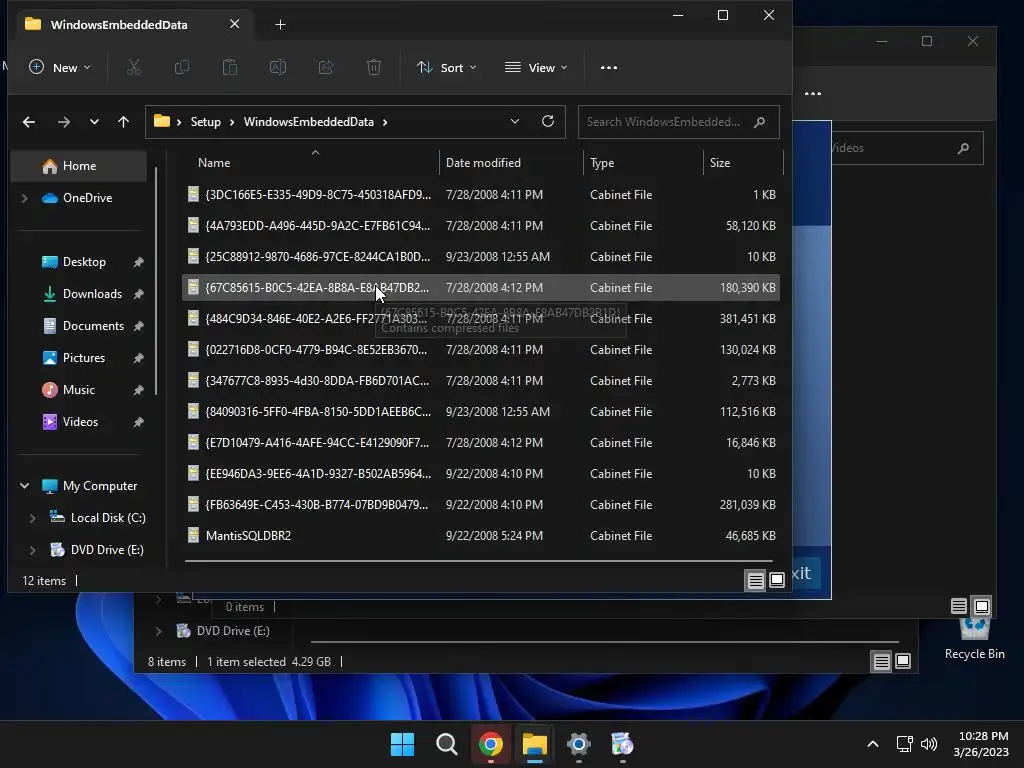Open Desktop quick access folder
The height and width of the screenshot is (768, 1024).
pos(83,262)
